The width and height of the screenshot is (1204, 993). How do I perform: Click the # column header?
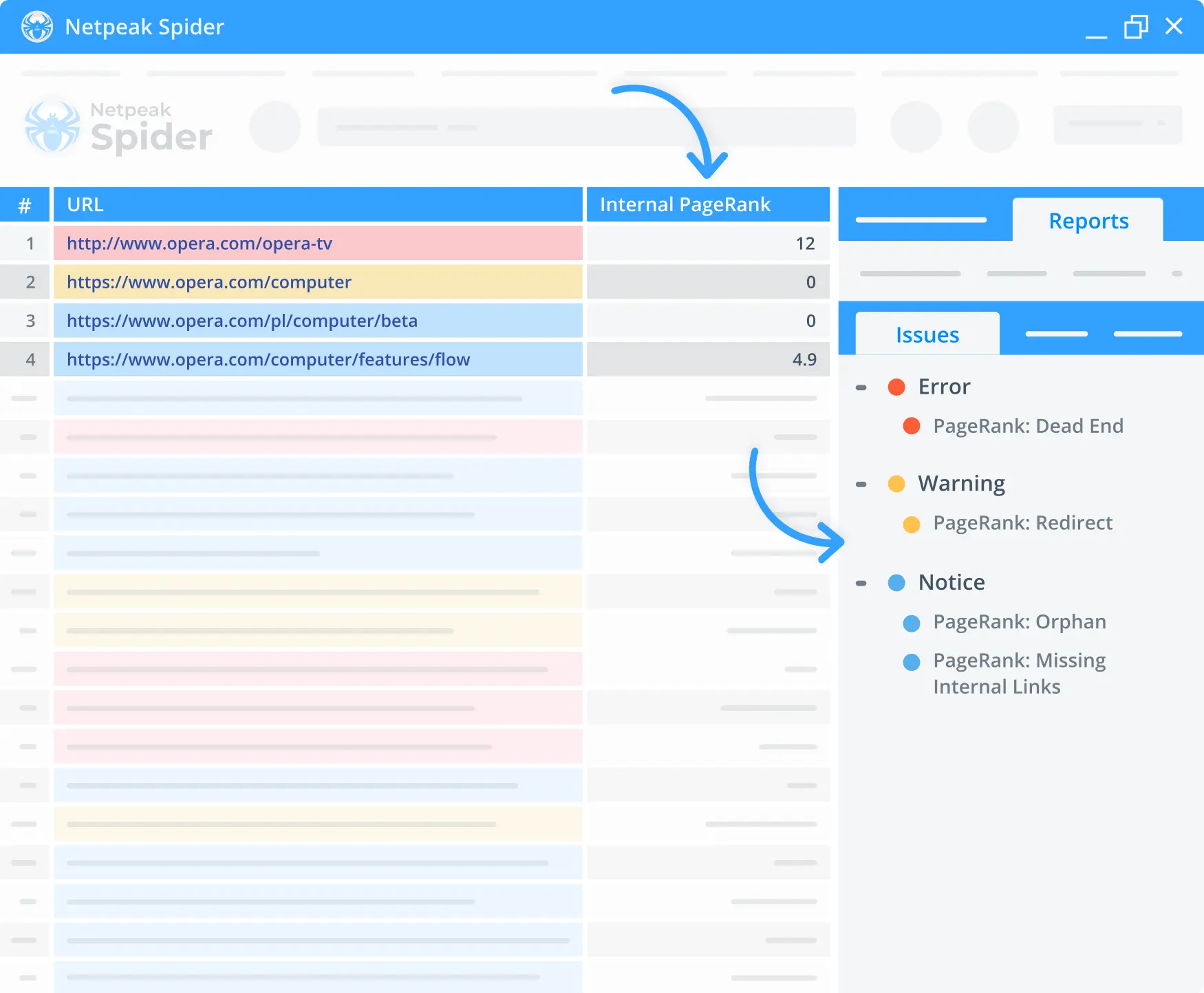25,204
